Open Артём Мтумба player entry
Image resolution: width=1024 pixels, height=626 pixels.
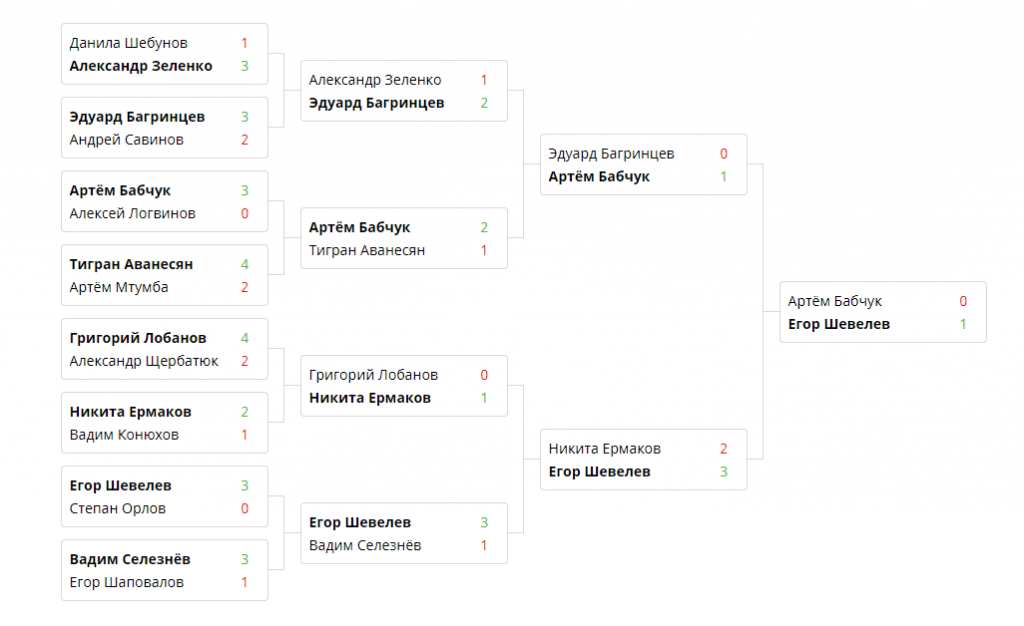(x=118, y=287)
